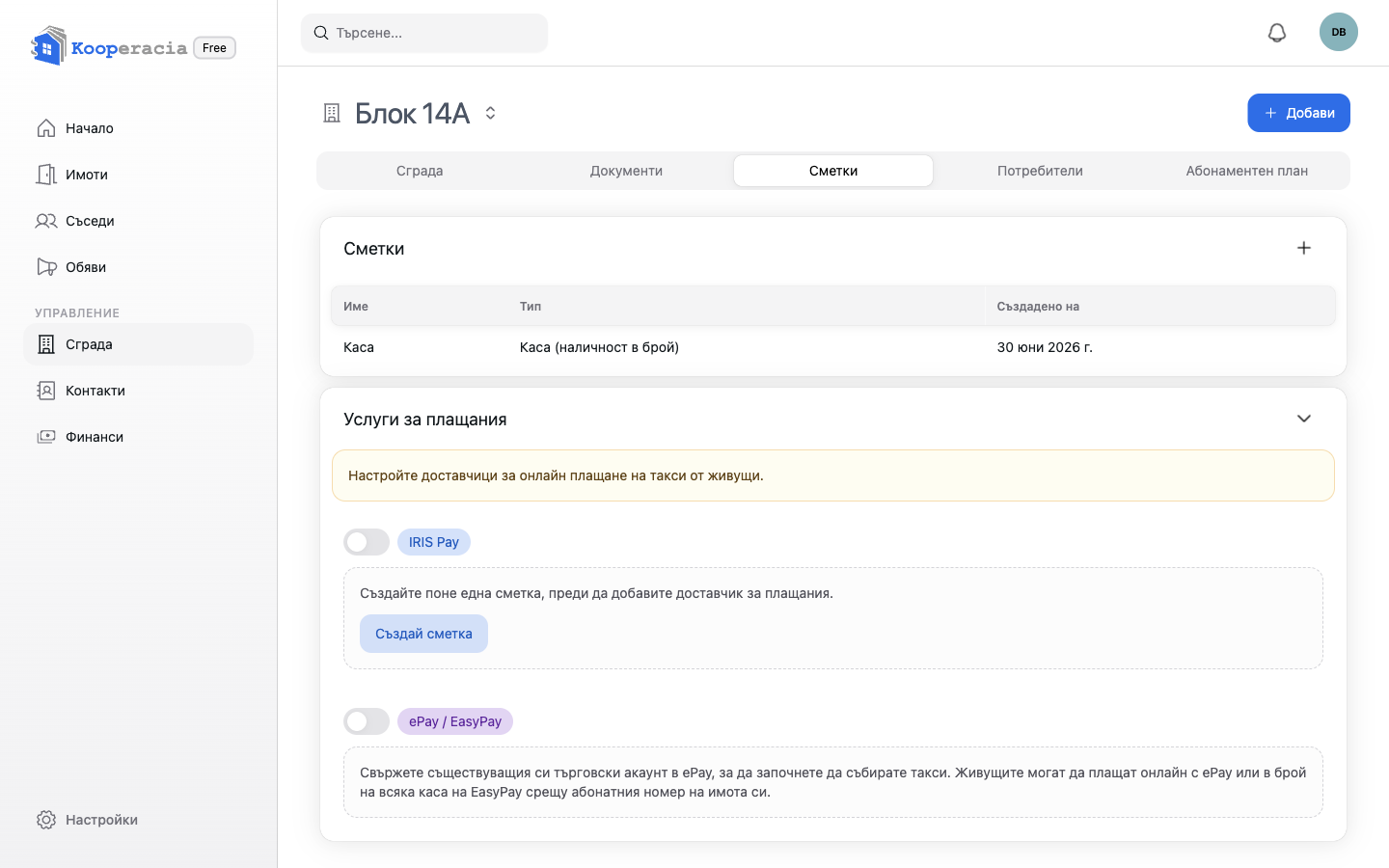
Task: Enable the ePay / EasyPay toggle
Action: pyautogui.click(x=367, y=721)
